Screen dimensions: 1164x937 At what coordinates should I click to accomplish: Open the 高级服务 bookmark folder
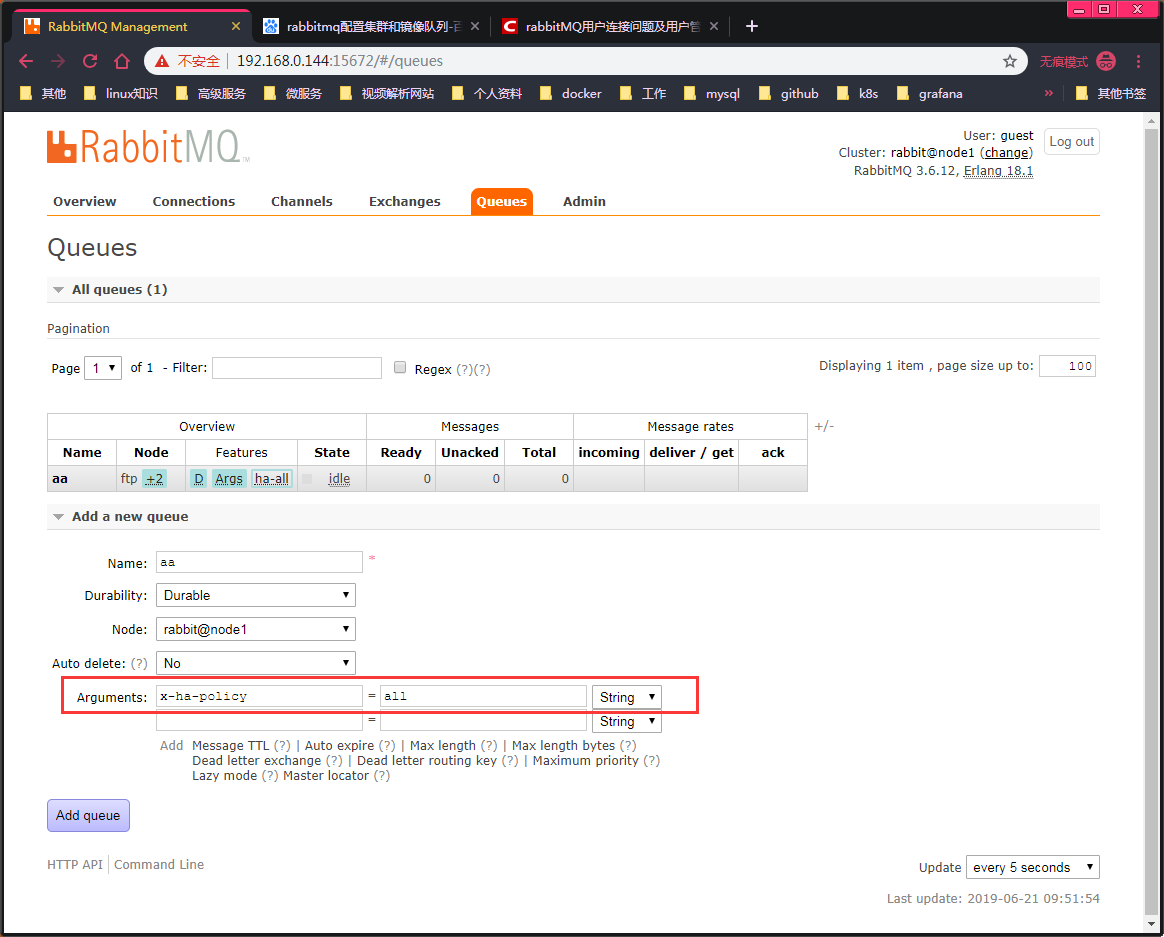click(211, 94)
